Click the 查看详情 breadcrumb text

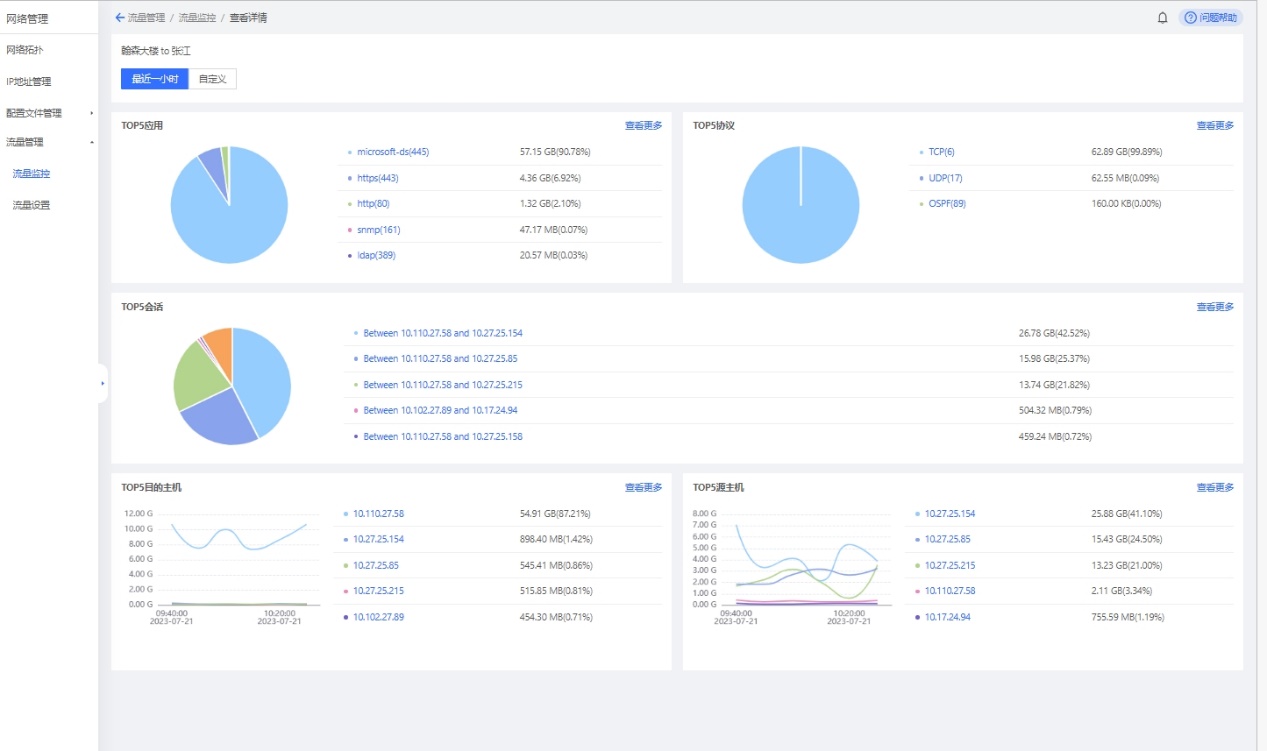pyautogui.click(x=248, y=17)
